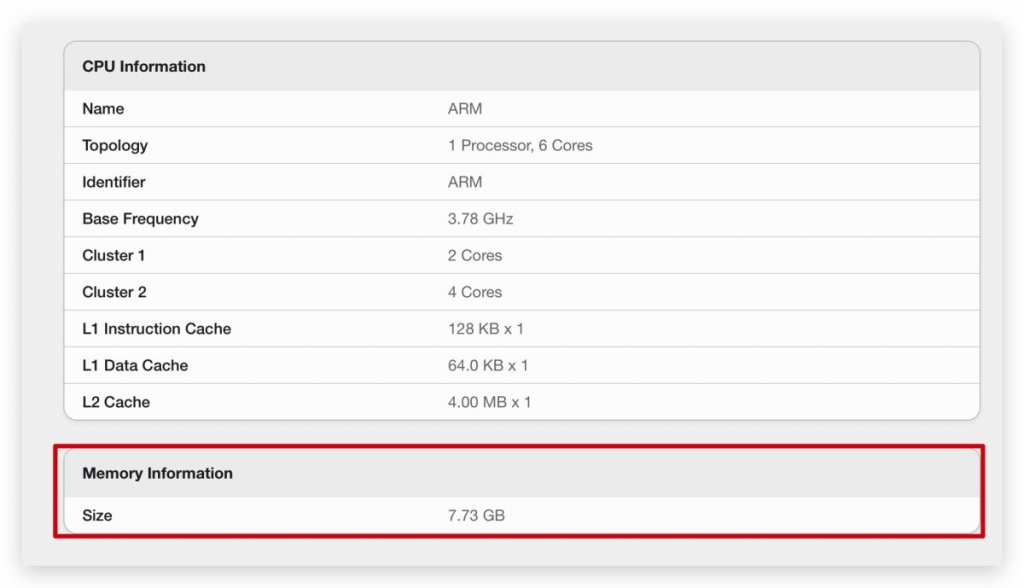Screen dimensions: 1024x588
Task: Select '1 Processor, 6 Cores' value
Action: [x=520, y=145]
